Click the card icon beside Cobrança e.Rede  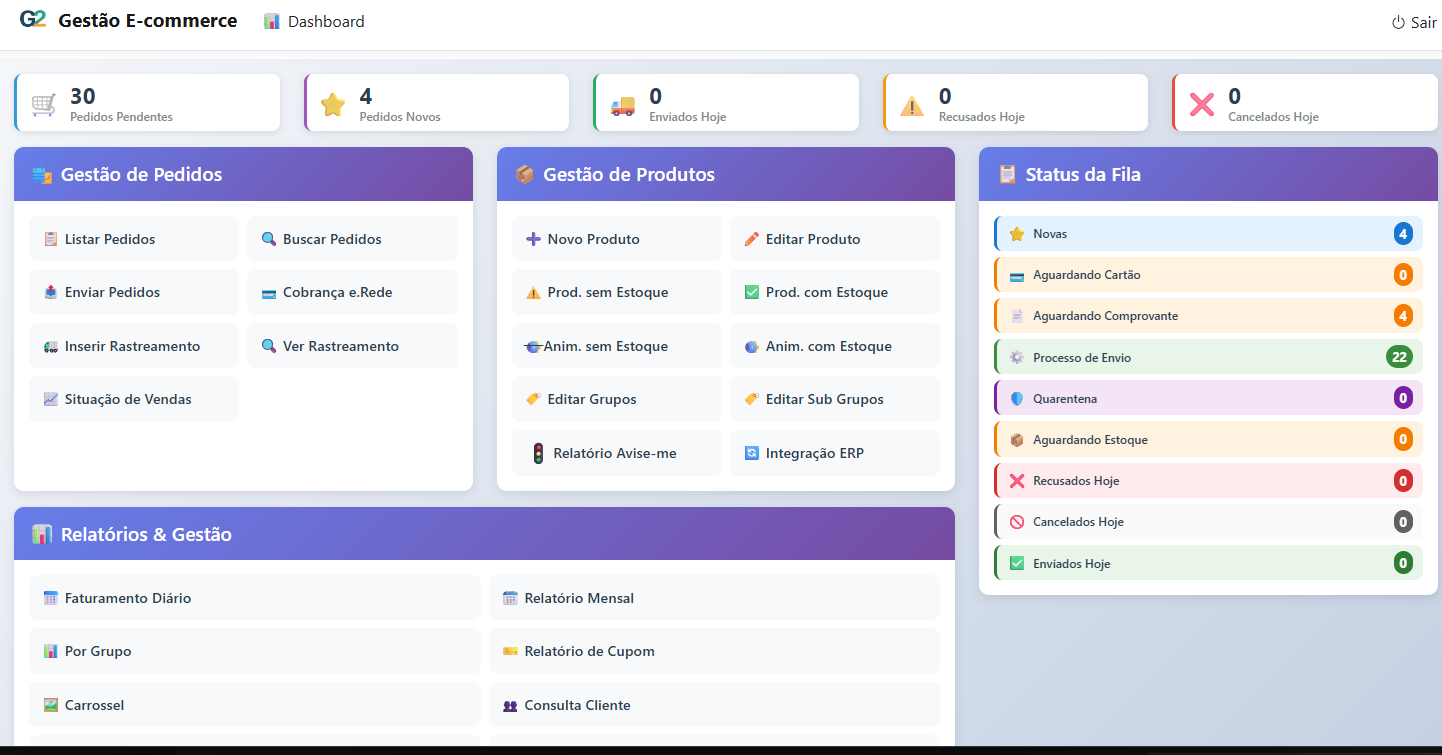(269, 293)
